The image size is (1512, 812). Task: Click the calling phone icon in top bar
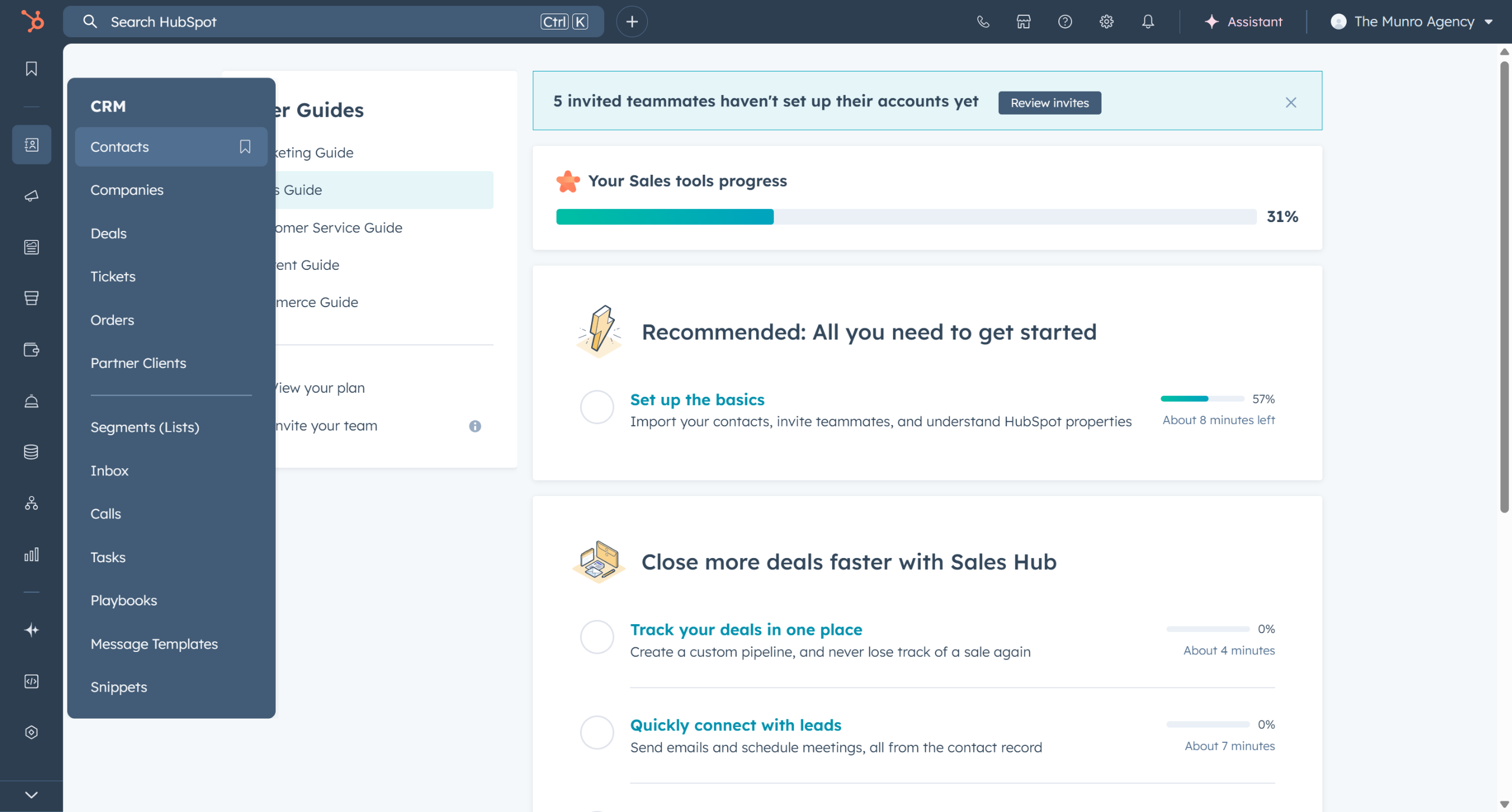pos(983,22)
